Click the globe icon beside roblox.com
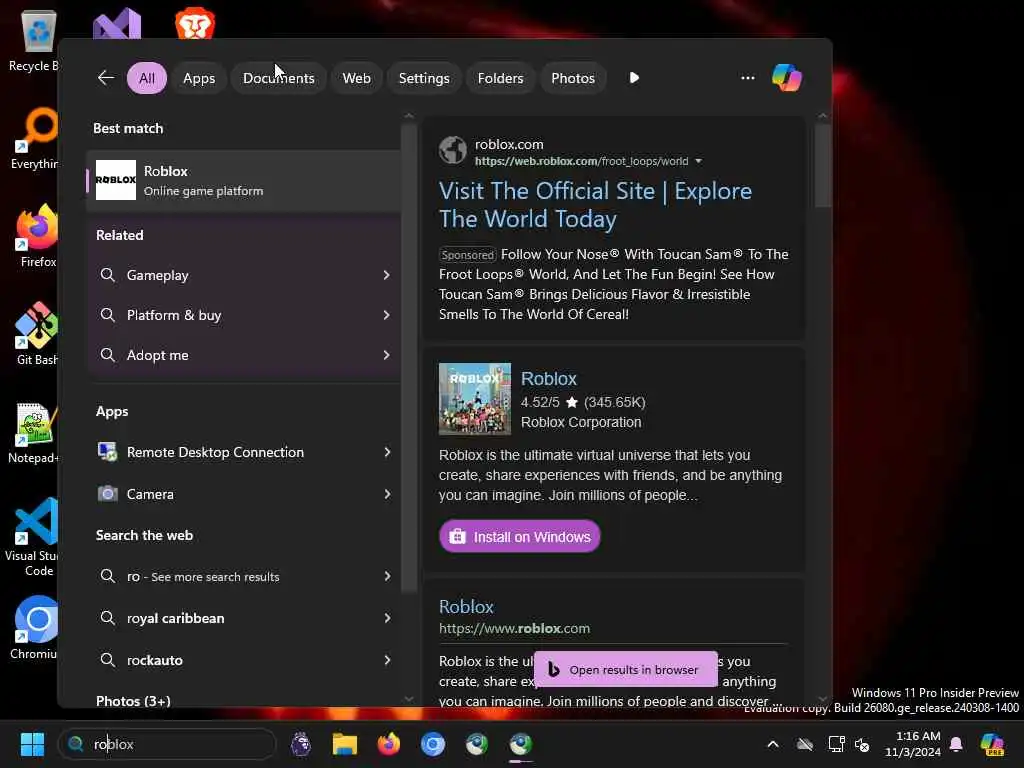 tap(453, 150)
